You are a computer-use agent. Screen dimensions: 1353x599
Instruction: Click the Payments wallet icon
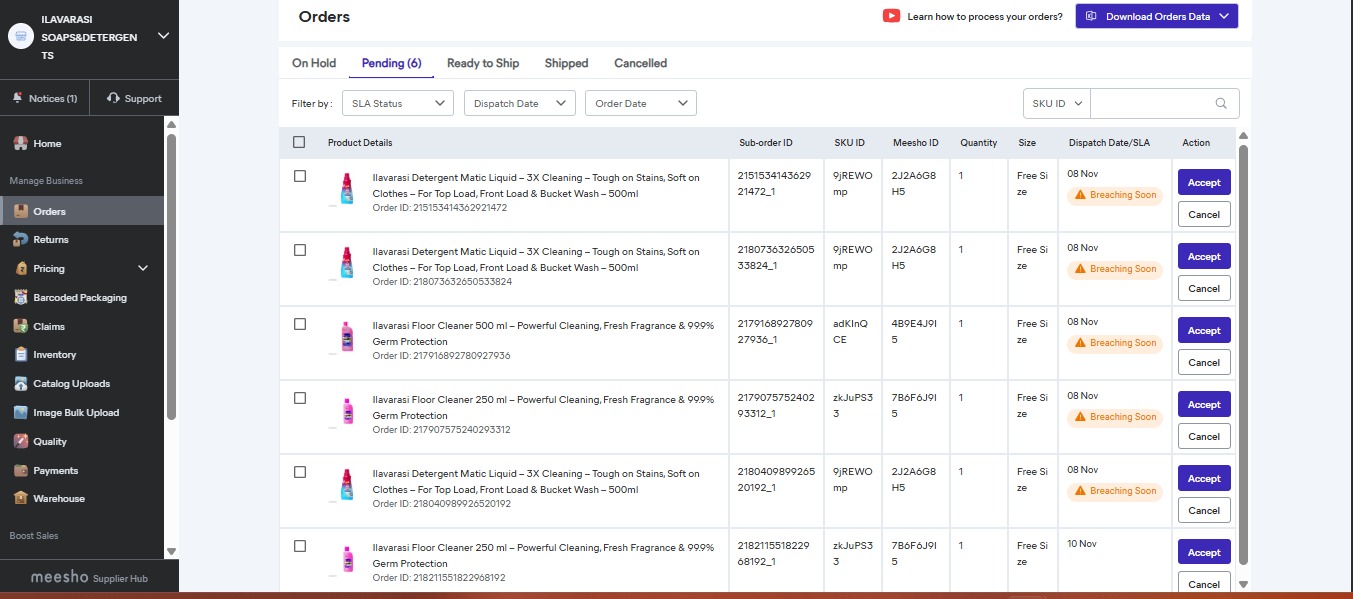click(21, 471)
